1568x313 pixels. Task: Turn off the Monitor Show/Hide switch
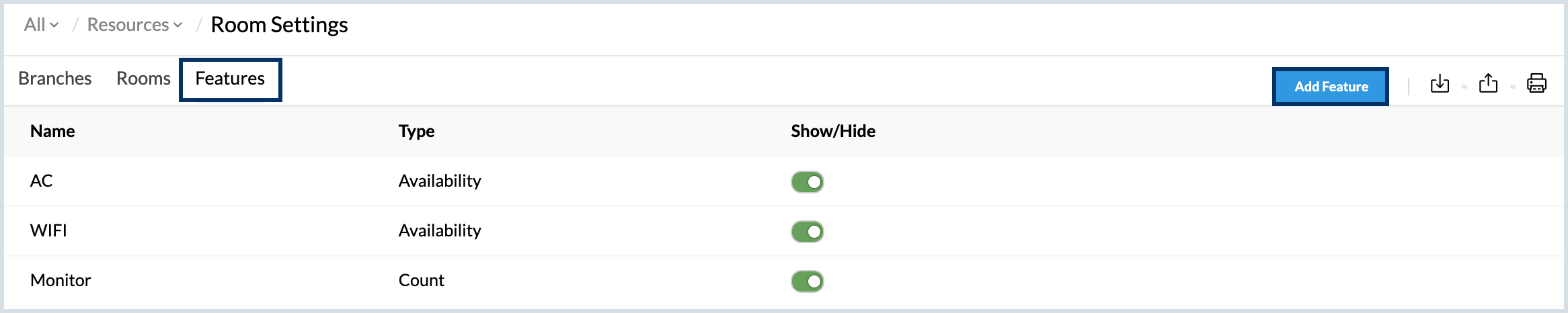[807, 281]
